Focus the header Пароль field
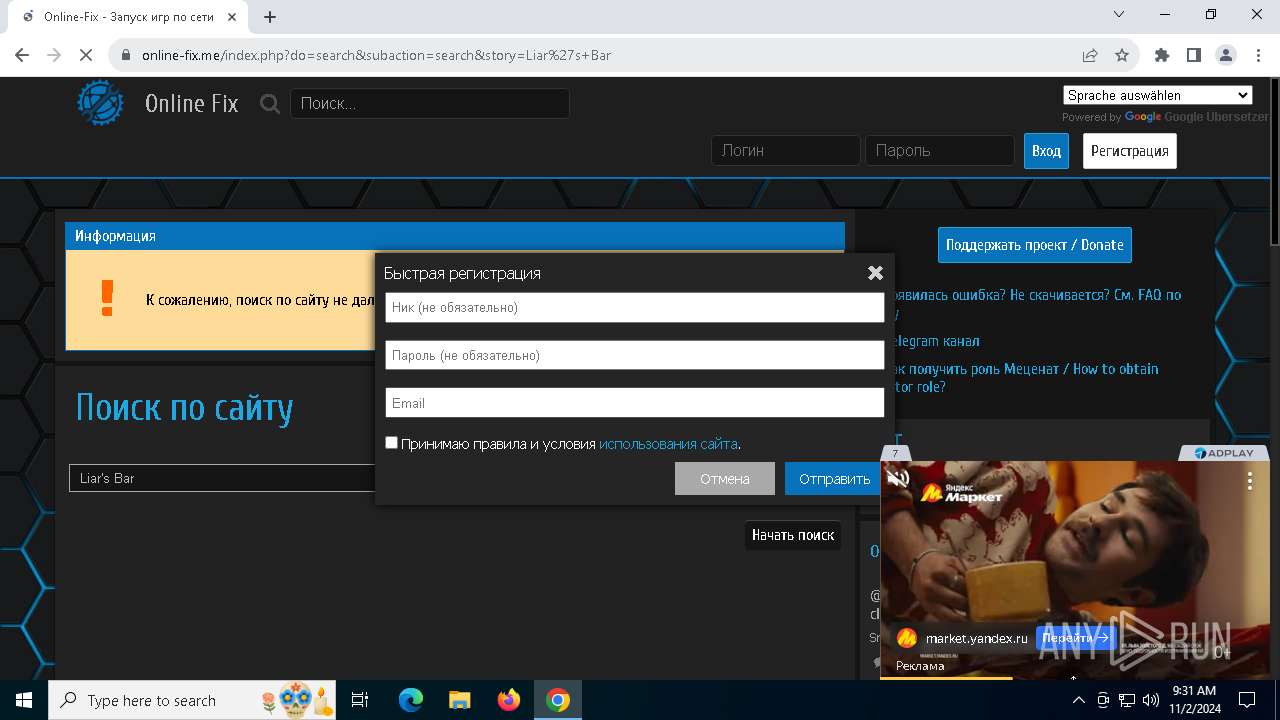This screenshot has height=720, width=1280. tap(940, 151)
